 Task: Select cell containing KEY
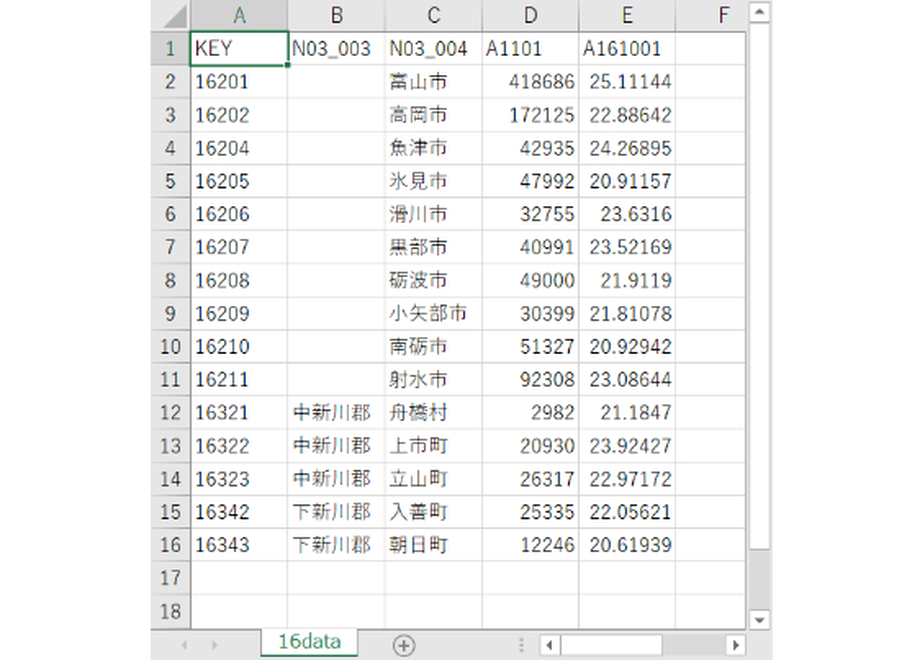[239, 48]
